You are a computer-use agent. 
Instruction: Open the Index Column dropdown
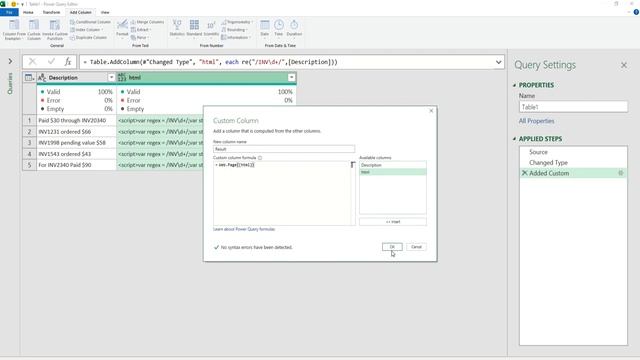tap(87, 30)
